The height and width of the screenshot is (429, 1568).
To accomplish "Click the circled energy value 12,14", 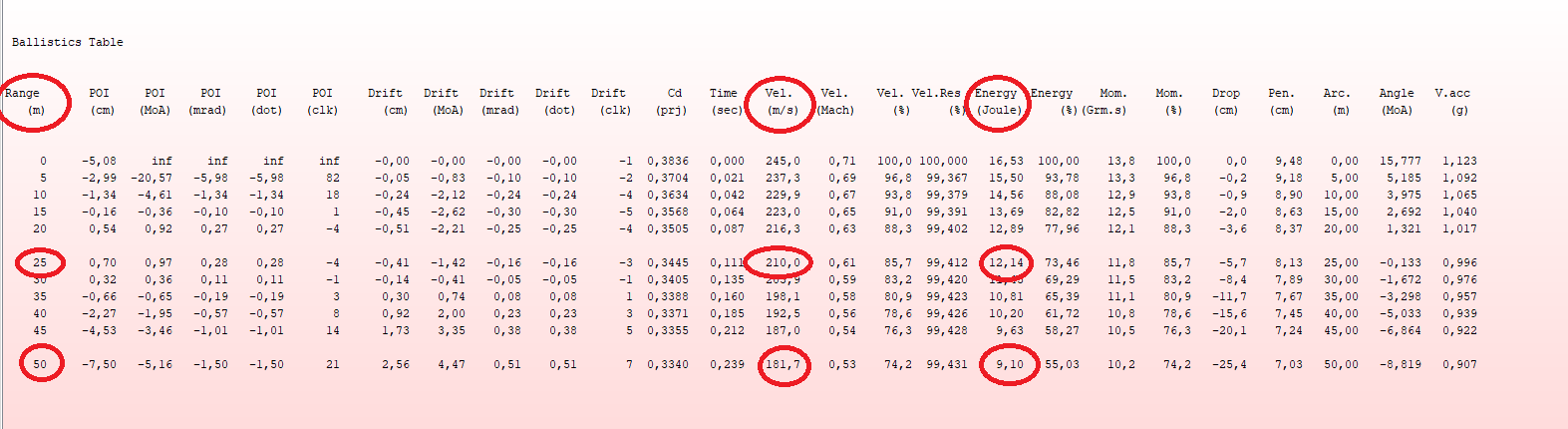I will (x=1006, y=263).
